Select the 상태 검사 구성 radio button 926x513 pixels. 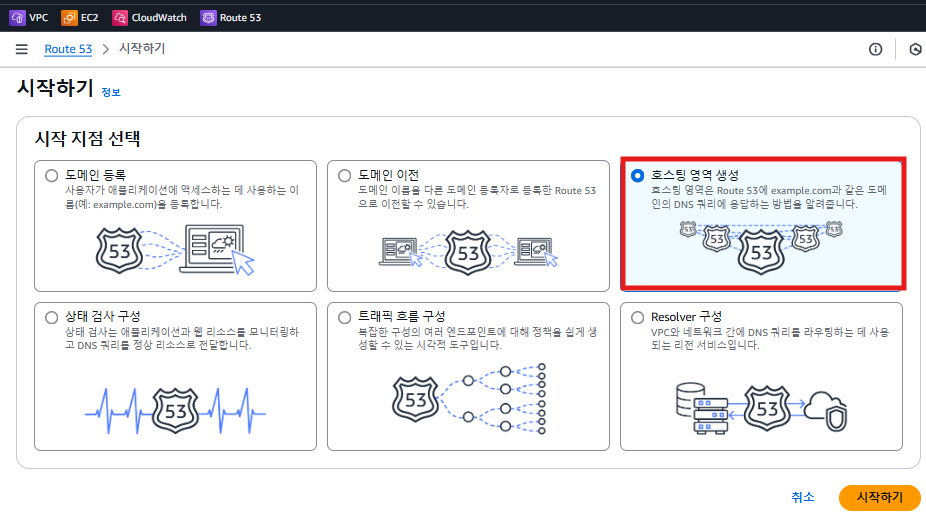51,318
